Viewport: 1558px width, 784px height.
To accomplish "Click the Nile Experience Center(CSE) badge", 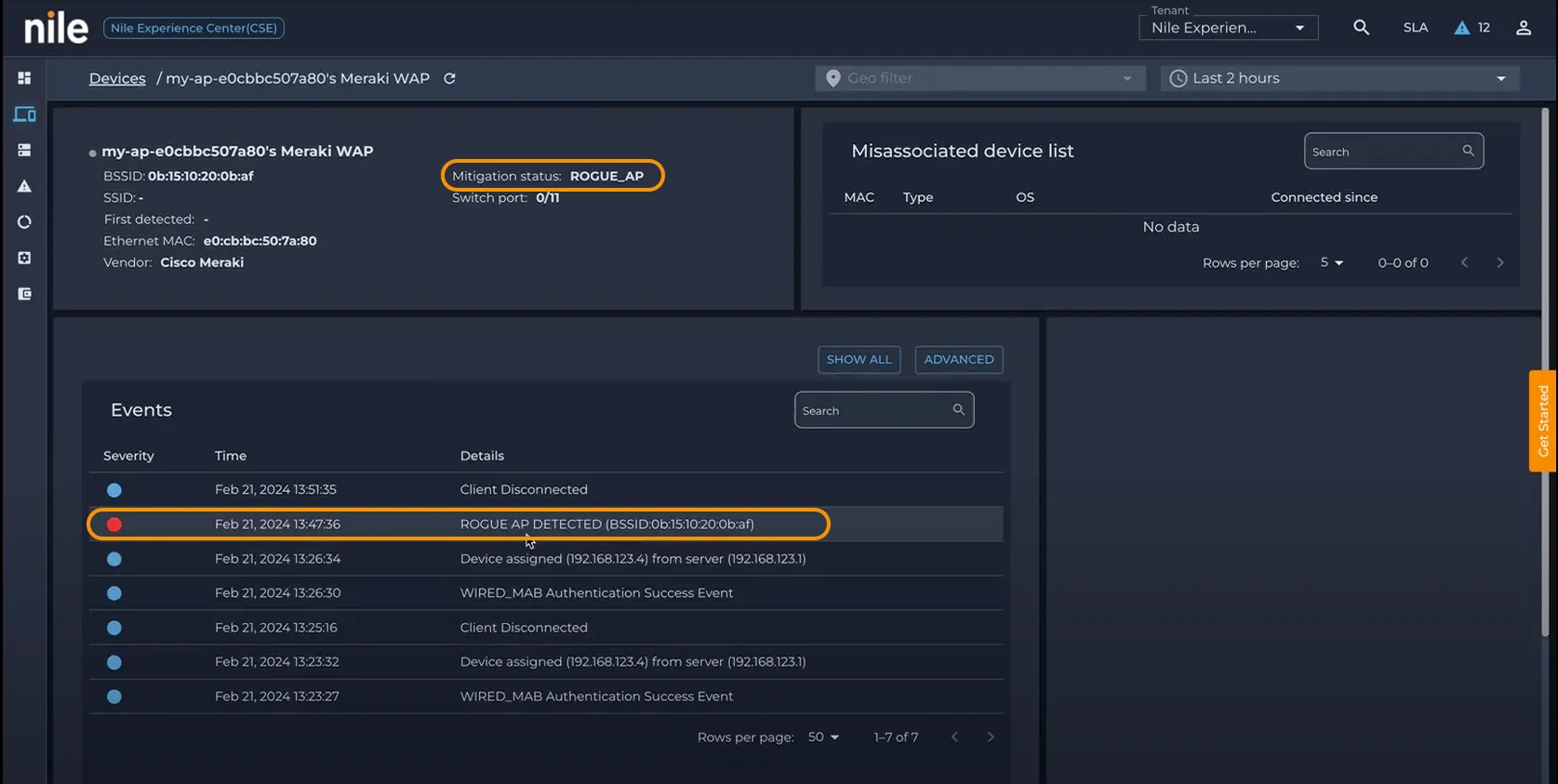I will click(193, 28).
